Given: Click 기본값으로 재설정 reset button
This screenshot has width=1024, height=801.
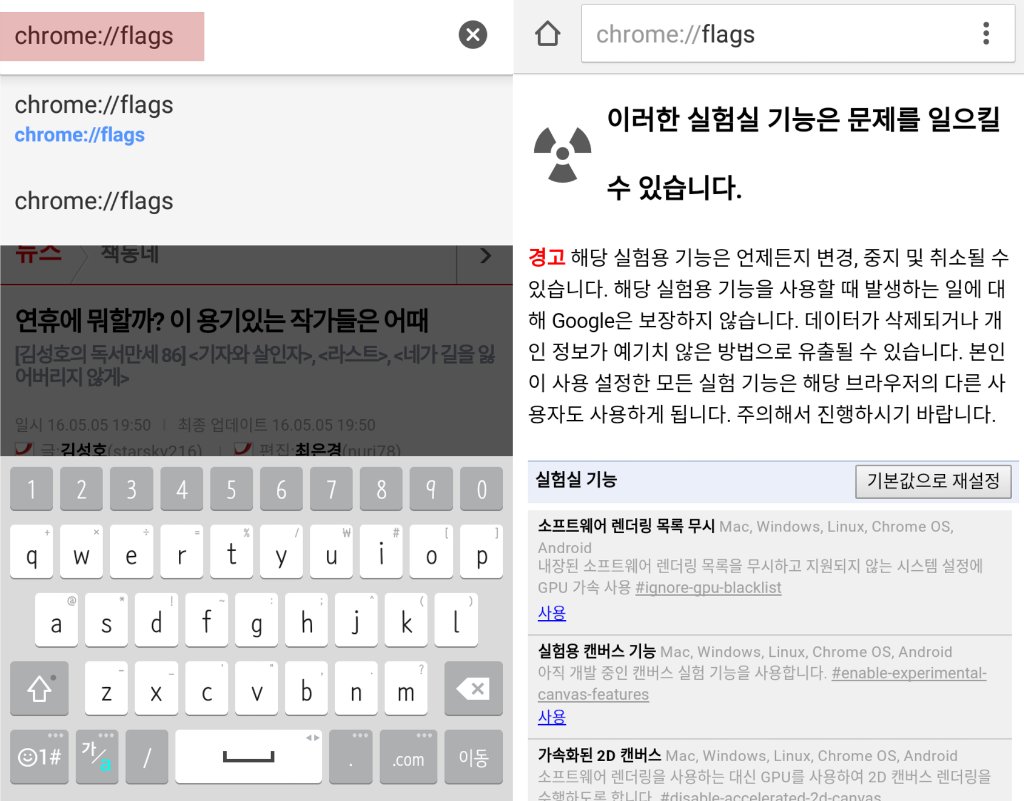Looking at the screenshot, I should click(x=933, y=481).
